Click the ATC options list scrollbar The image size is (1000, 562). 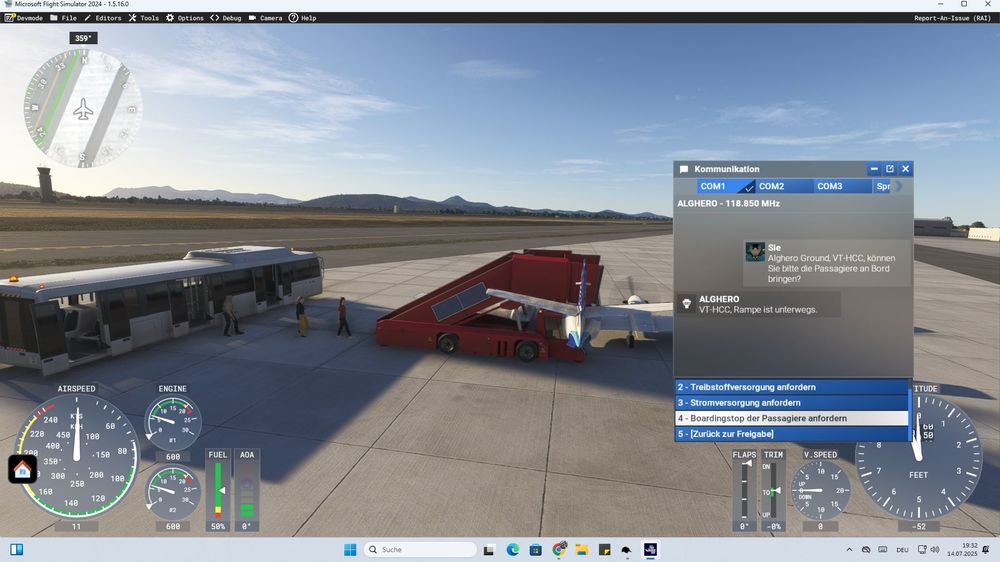[x=910, y=410]
